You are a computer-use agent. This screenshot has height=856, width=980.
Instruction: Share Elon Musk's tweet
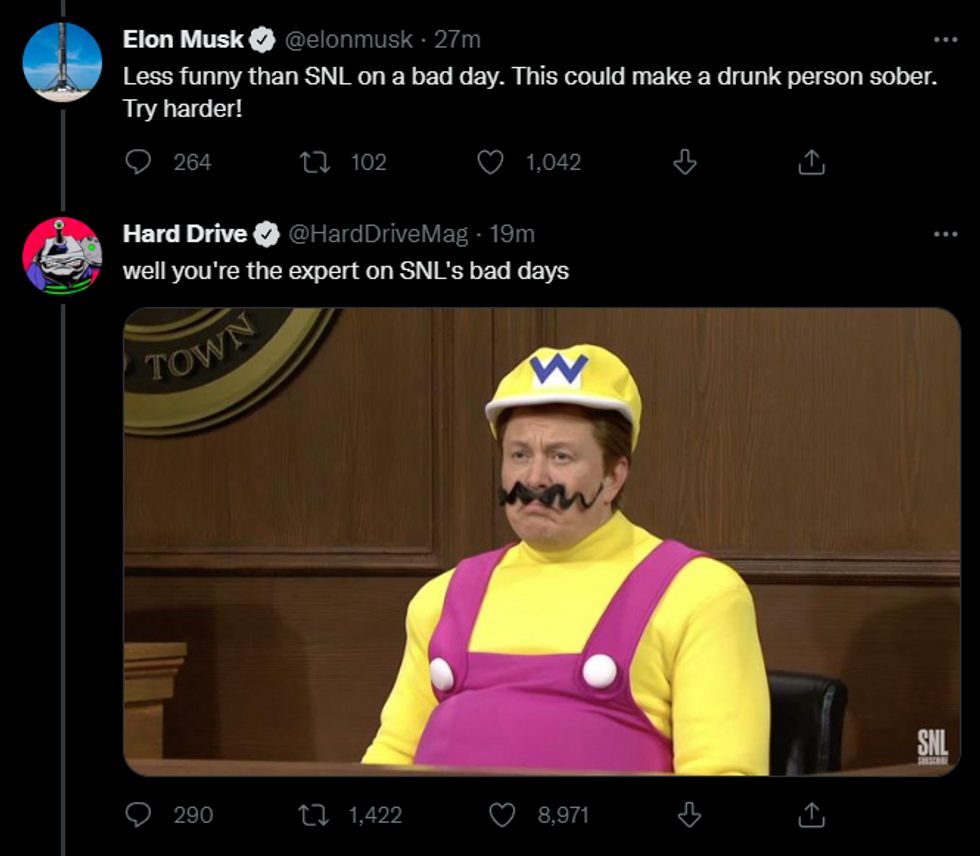click(x=812, y=162)
